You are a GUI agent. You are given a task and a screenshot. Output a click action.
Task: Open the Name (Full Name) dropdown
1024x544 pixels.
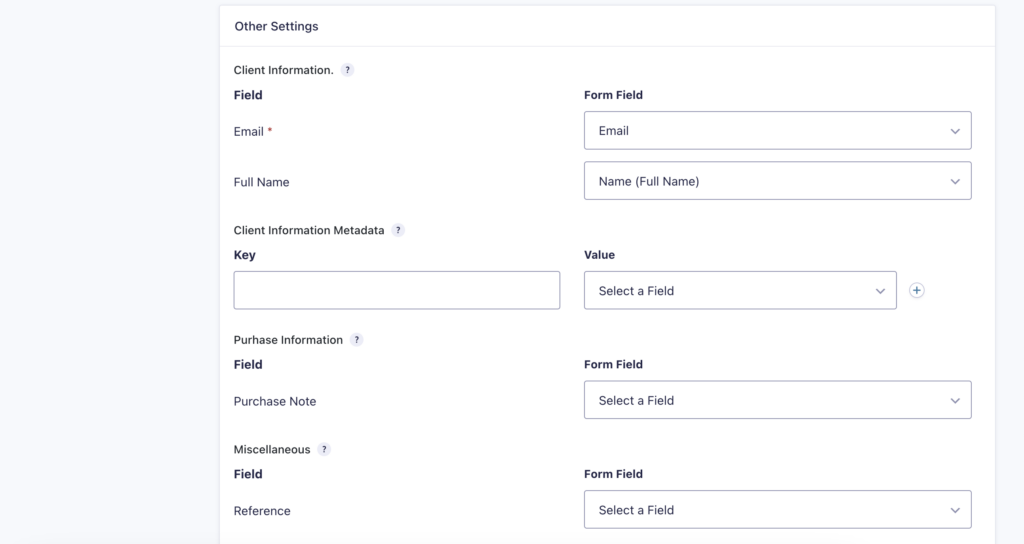pos(777,181)
